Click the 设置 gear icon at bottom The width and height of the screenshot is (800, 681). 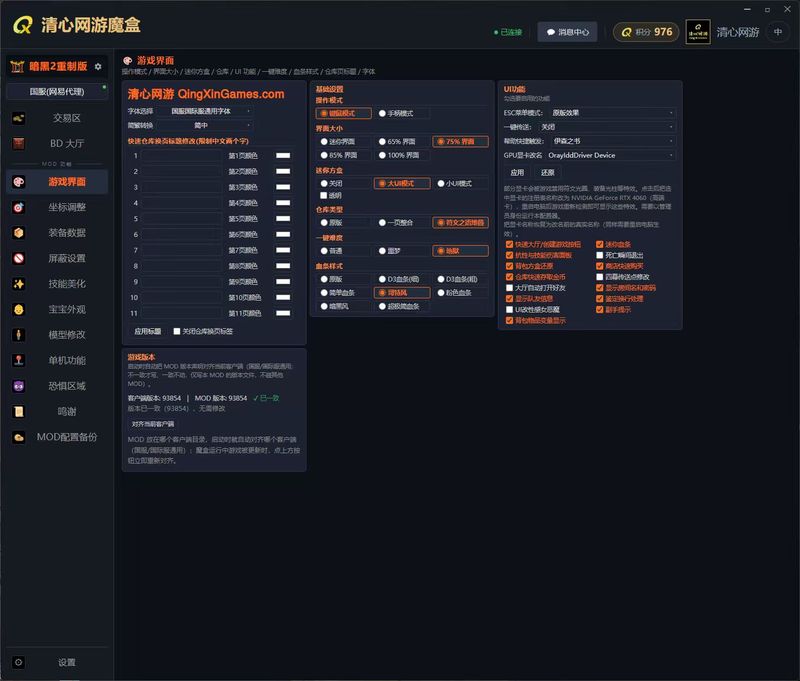point(18,663)
